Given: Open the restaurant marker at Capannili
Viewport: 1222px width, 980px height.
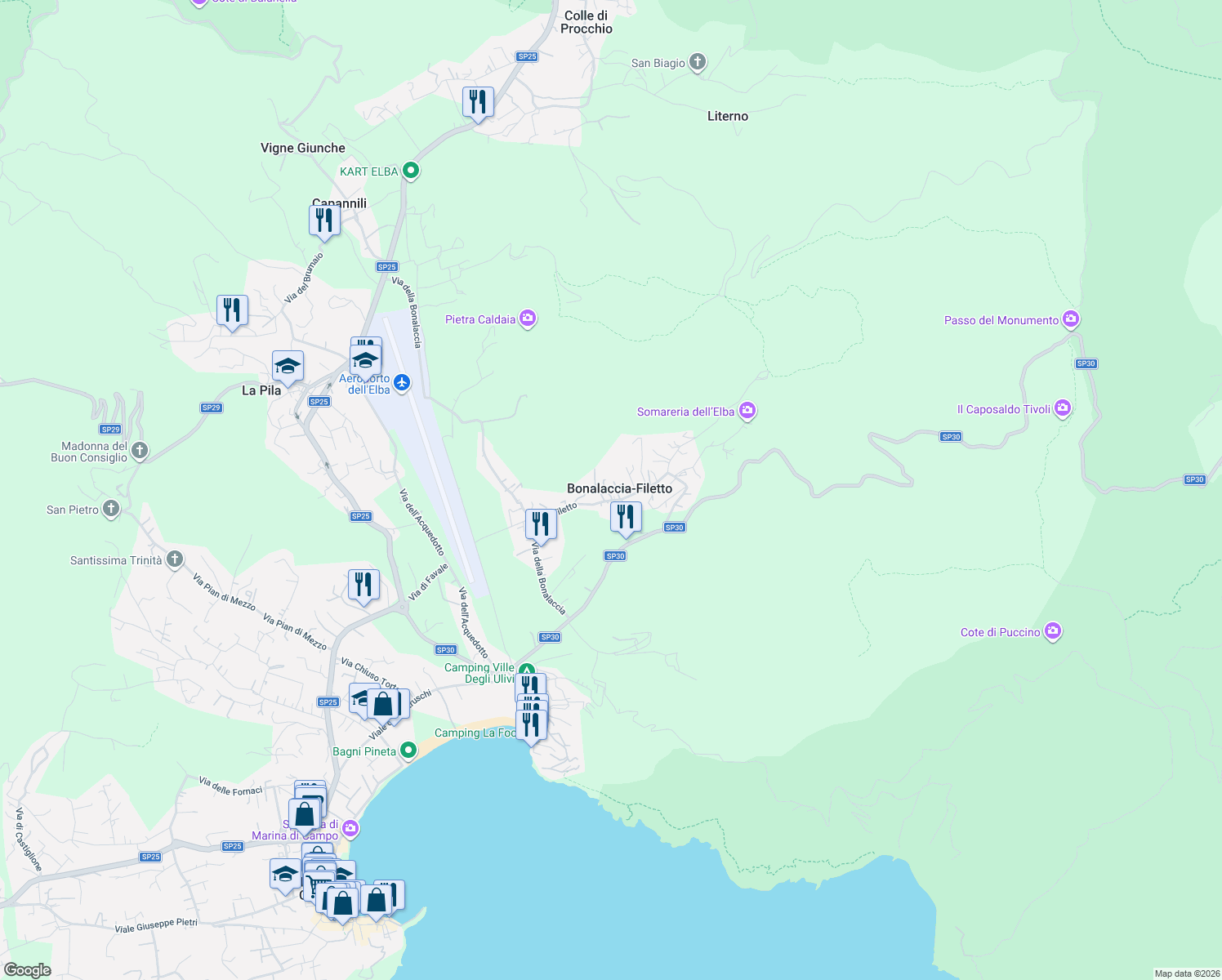Looking at the screenshot, I should [324, 221].
